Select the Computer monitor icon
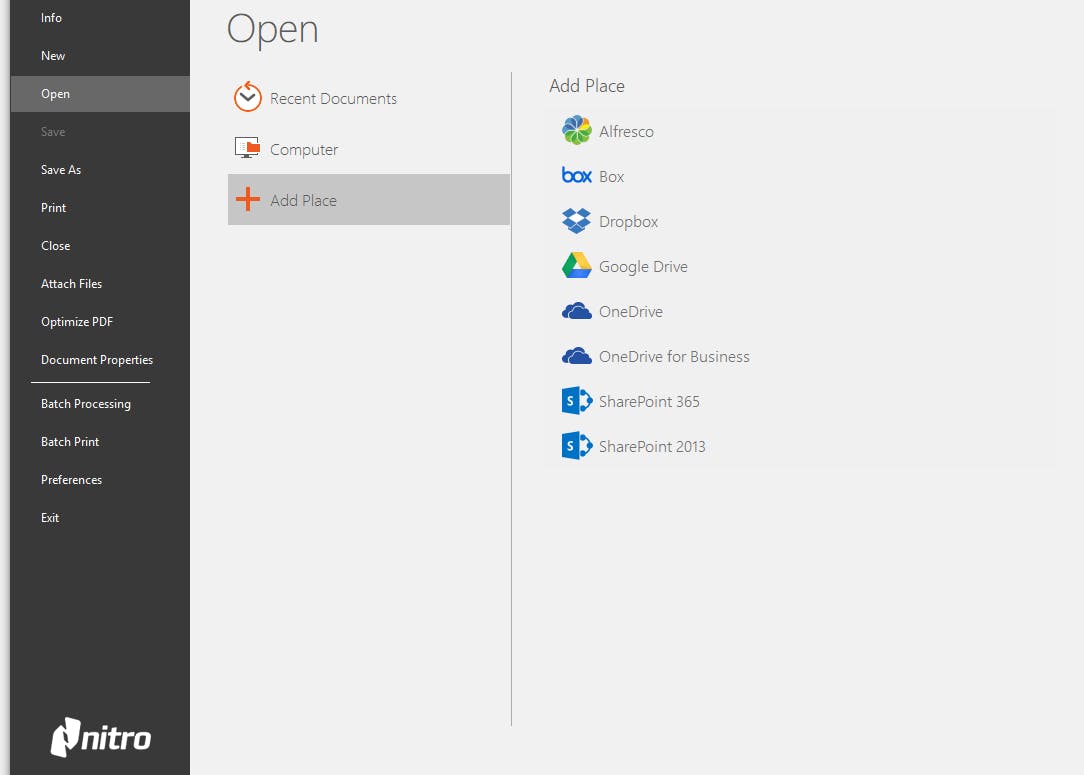The image size is (1084, 775). point(247,149)
